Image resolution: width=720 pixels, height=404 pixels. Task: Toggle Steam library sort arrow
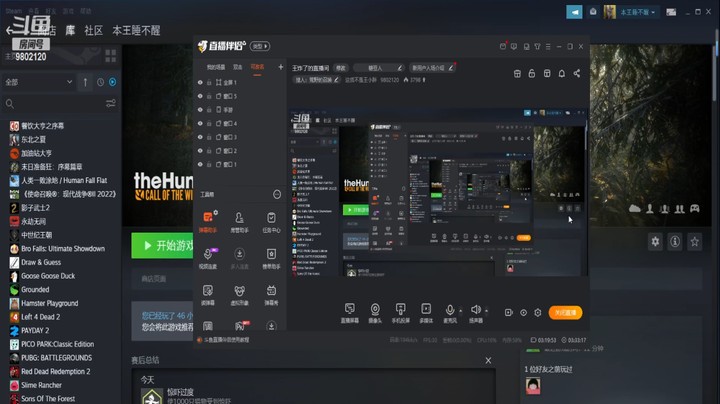click(85, 82)
